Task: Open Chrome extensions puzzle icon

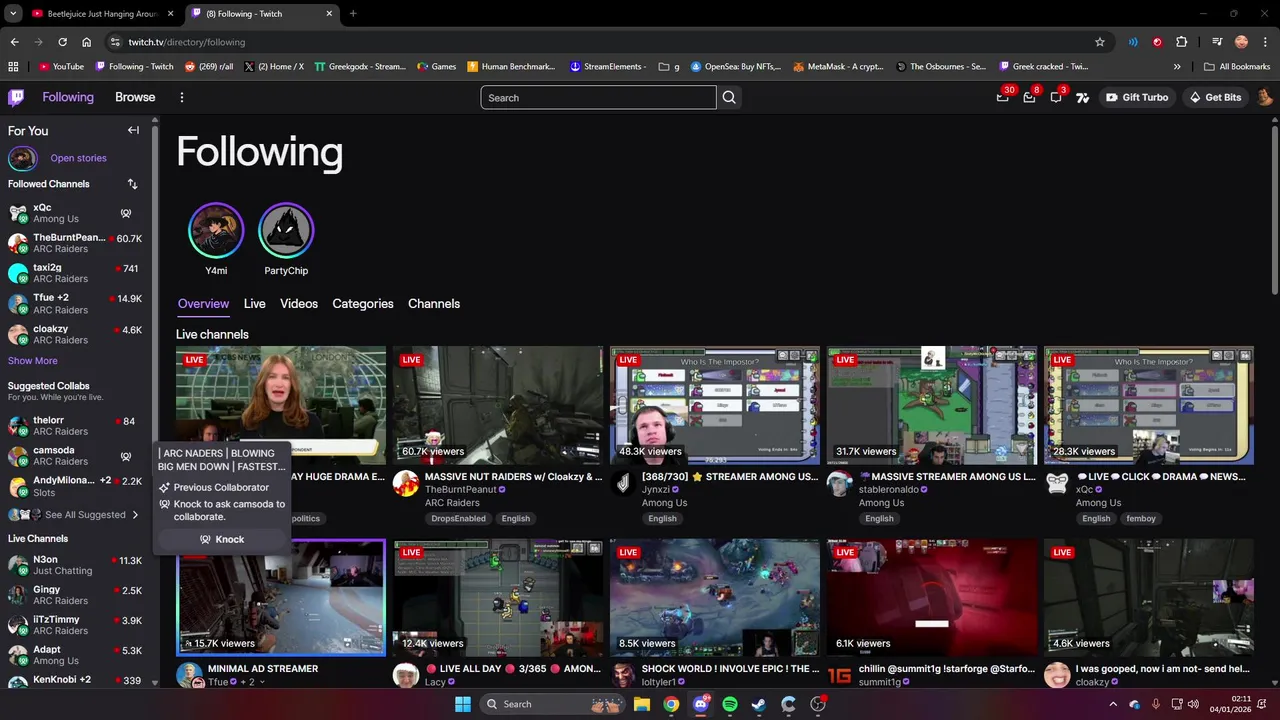Action: click(1182, 42)
